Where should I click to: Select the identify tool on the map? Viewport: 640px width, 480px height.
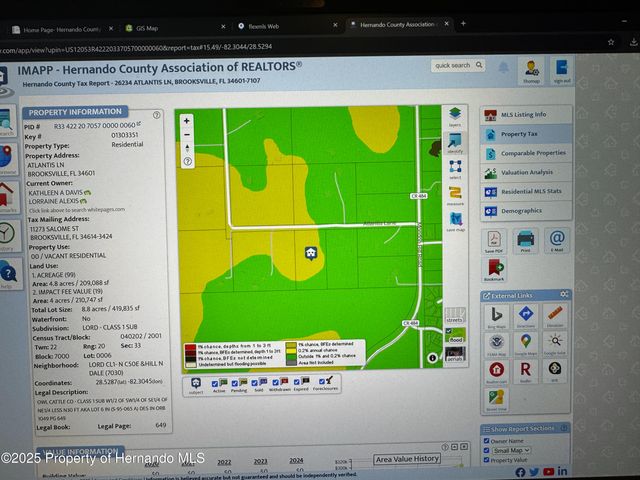(x=455, y=142)
